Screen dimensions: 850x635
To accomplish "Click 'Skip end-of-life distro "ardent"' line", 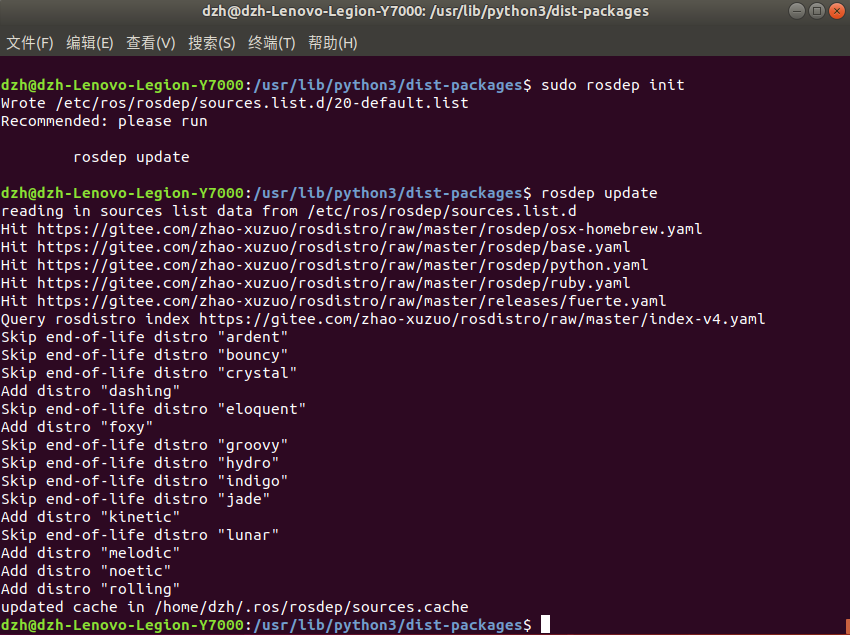I will click(145, 336).
